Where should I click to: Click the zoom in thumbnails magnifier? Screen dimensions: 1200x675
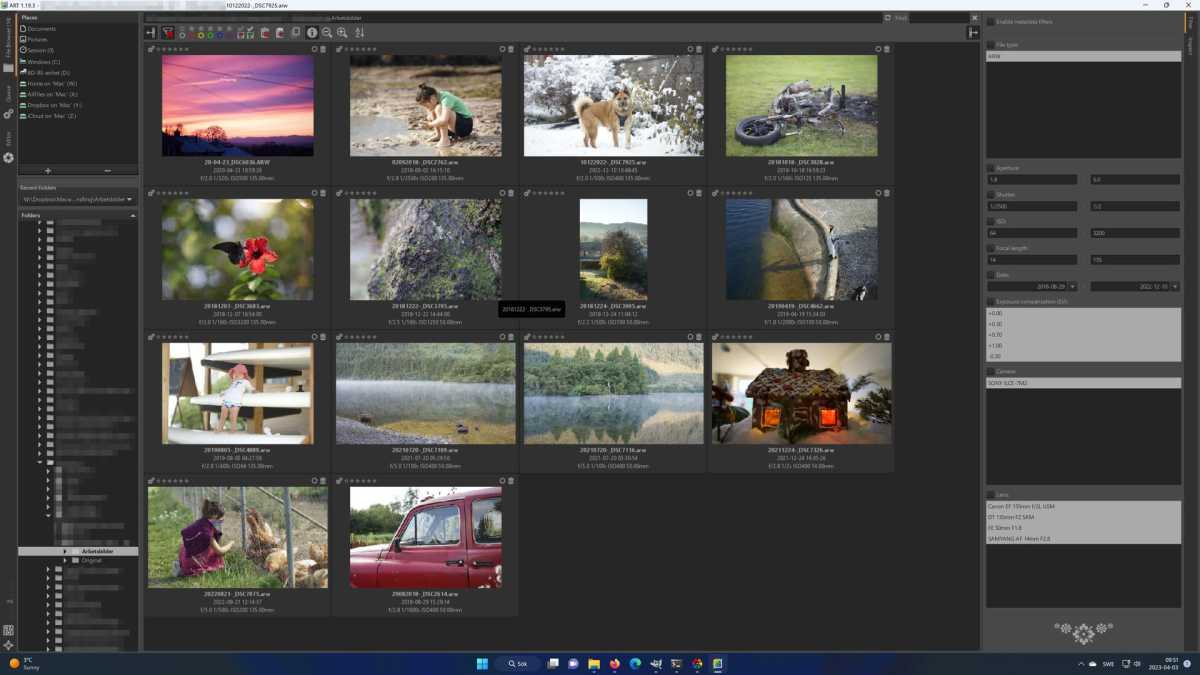[x=342, y=33]
